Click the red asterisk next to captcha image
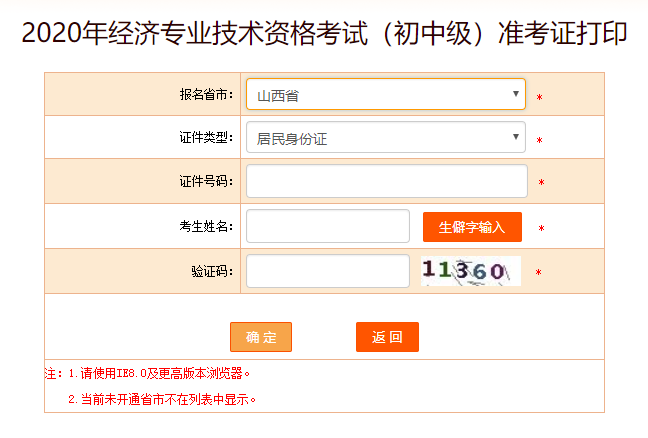Image resolution: width=648 pixels, height=438 pixels. coord(538,273)
